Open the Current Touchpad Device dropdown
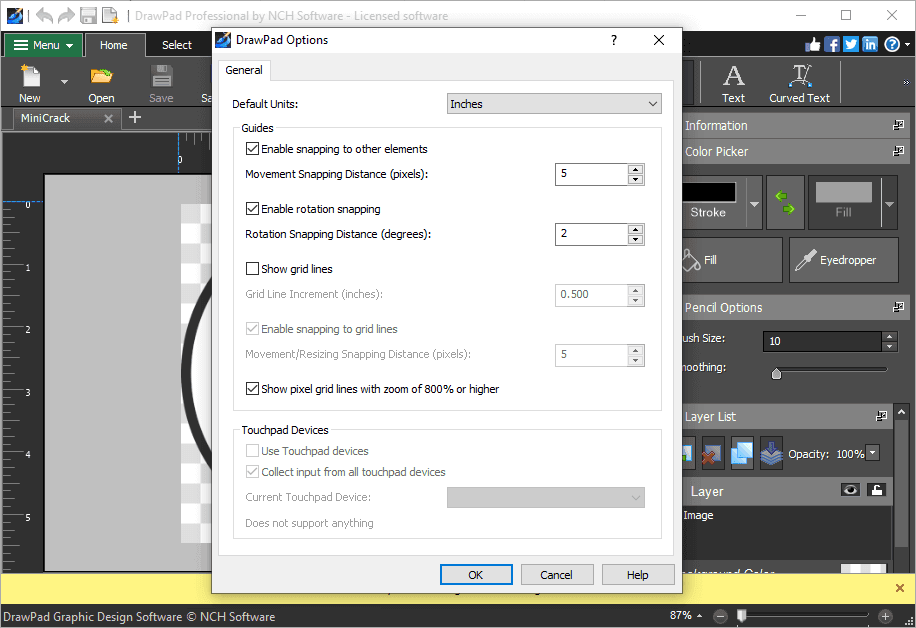916x628 pixels. (x=546, y=498)
